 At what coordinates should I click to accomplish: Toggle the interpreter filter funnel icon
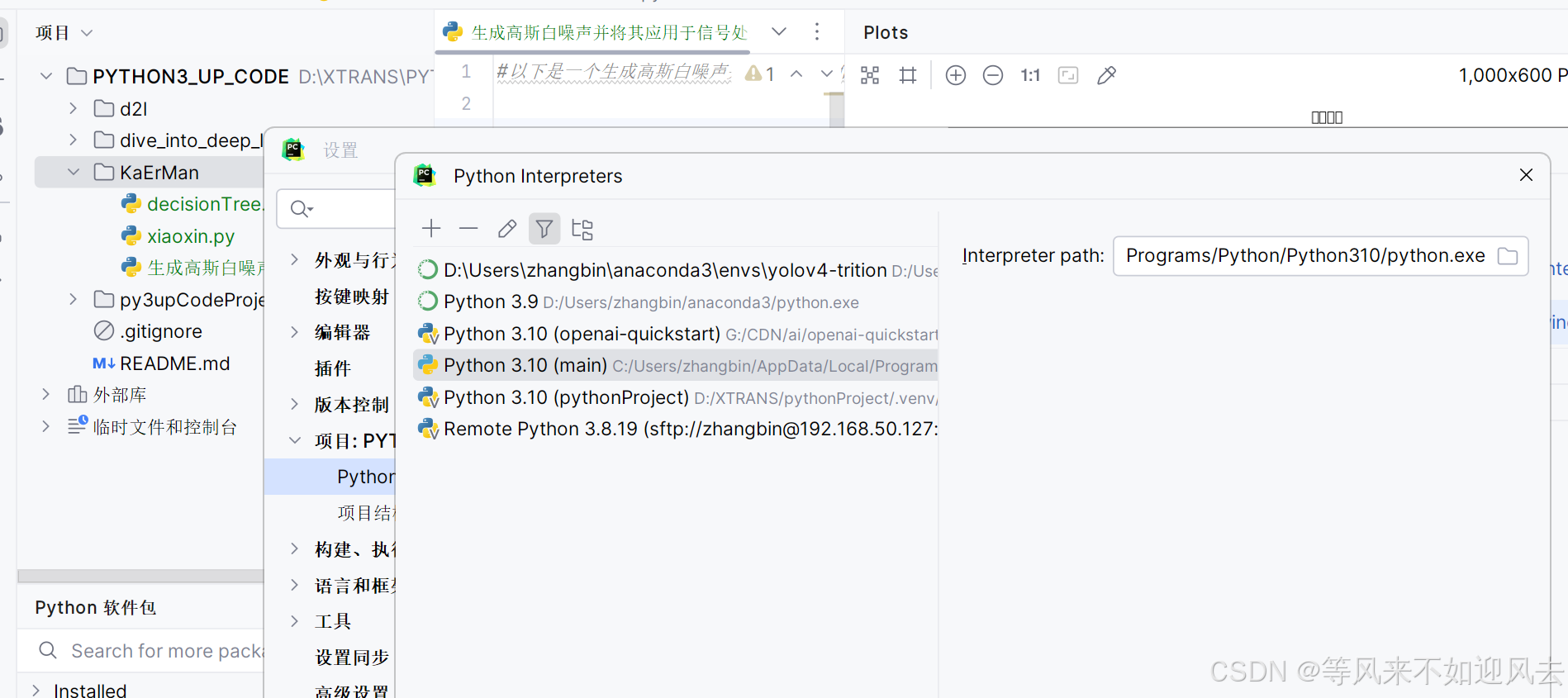tap(544, 229)
